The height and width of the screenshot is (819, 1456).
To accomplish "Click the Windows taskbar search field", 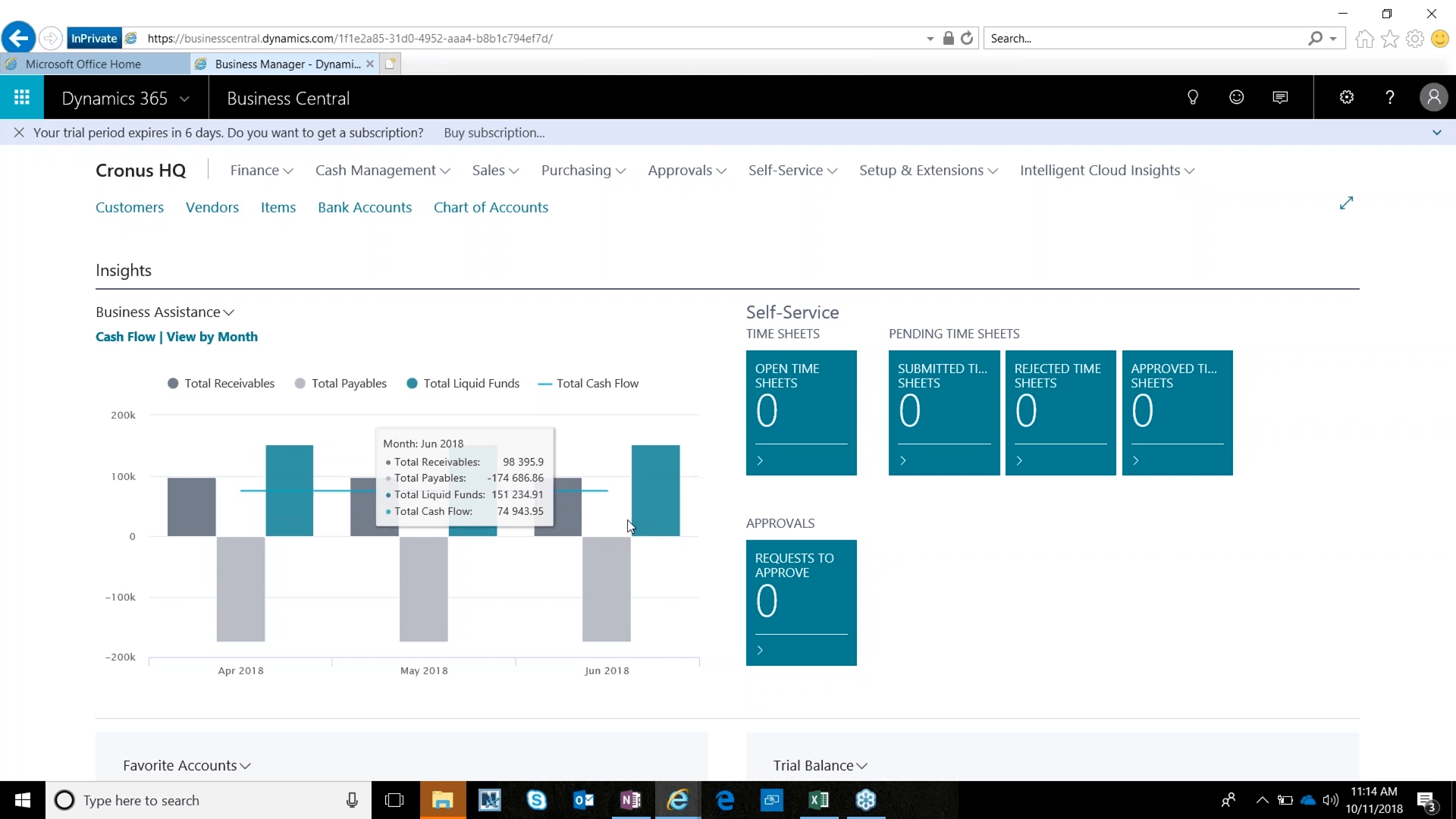I will click(209, 800).
